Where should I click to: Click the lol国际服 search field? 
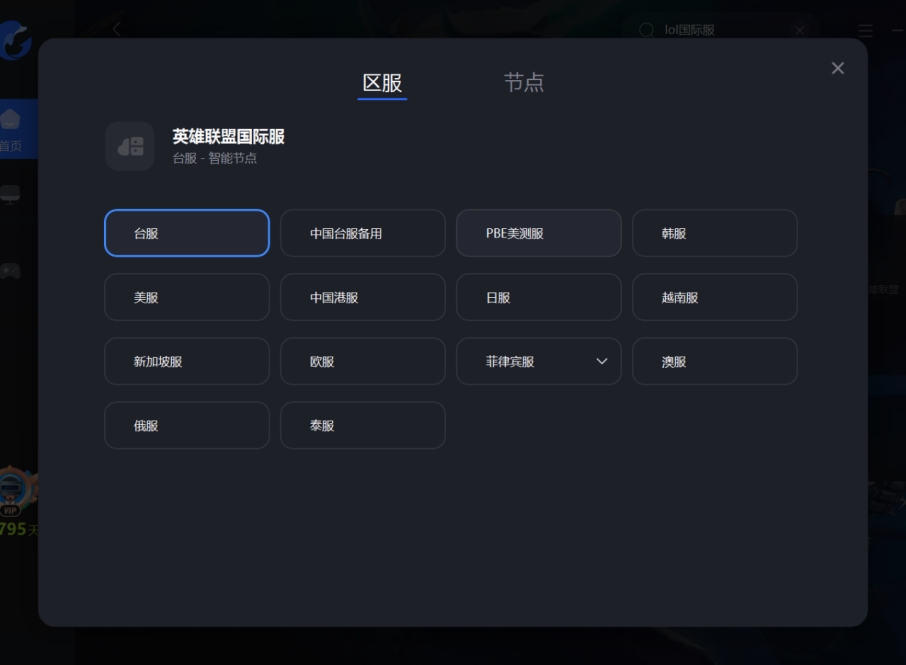(x=722, y=30)
